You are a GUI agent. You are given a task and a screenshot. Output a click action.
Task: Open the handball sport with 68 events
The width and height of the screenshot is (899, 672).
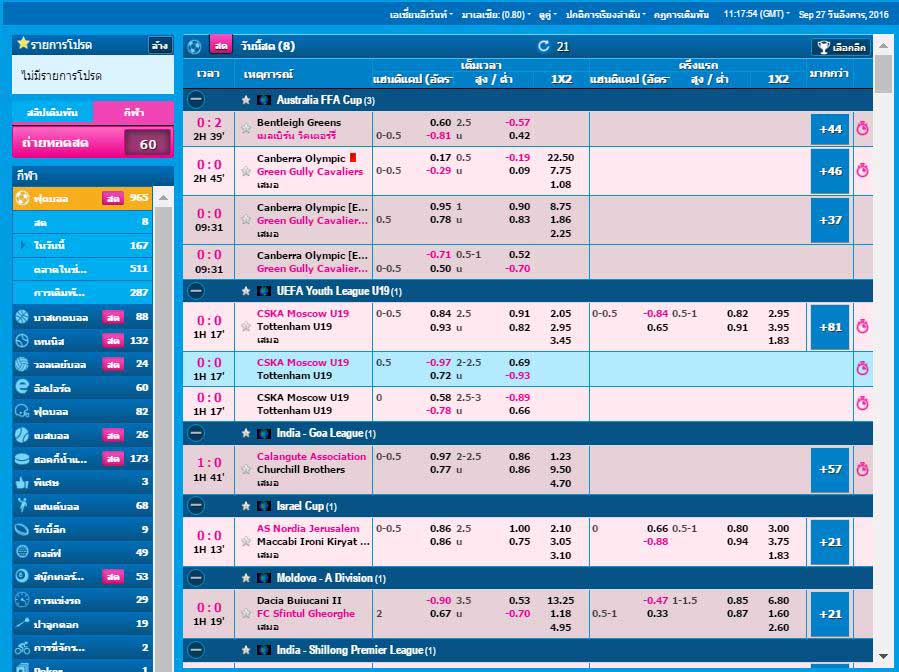(x=83, y=506)
